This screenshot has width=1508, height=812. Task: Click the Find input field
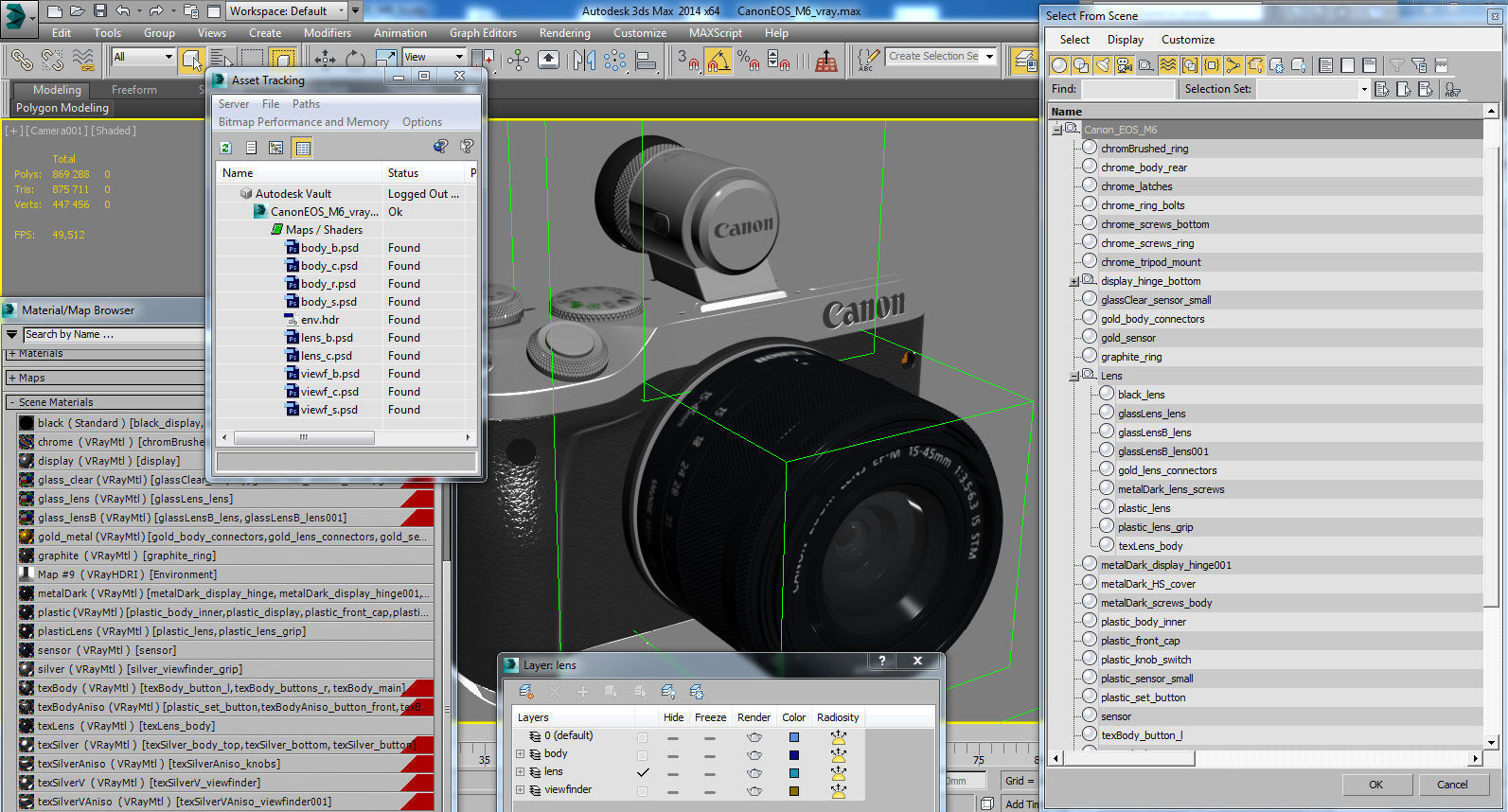[1127, 89]
